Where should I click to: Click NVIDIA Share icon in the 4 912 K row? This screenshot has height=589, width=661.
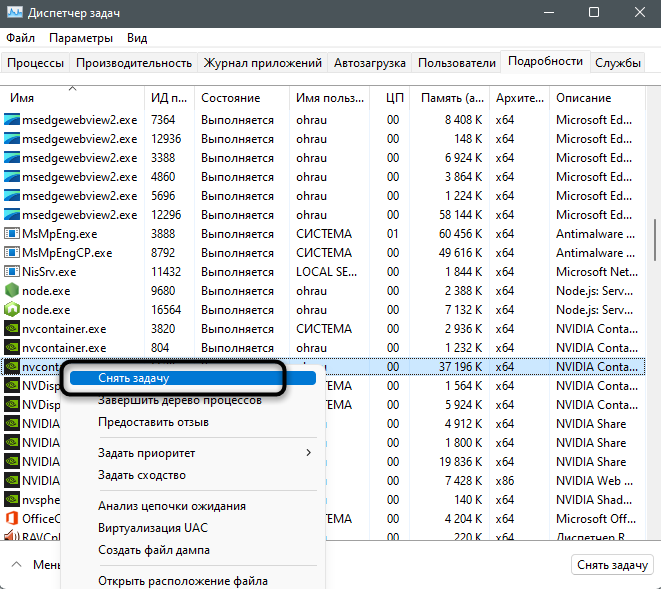[12, 423]
